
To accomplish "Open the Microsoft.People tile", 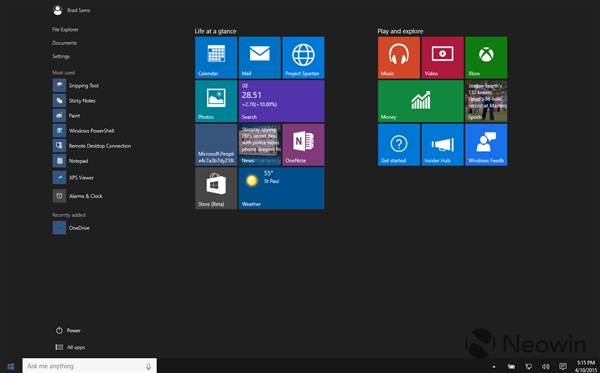I will (x=216, y=145).
